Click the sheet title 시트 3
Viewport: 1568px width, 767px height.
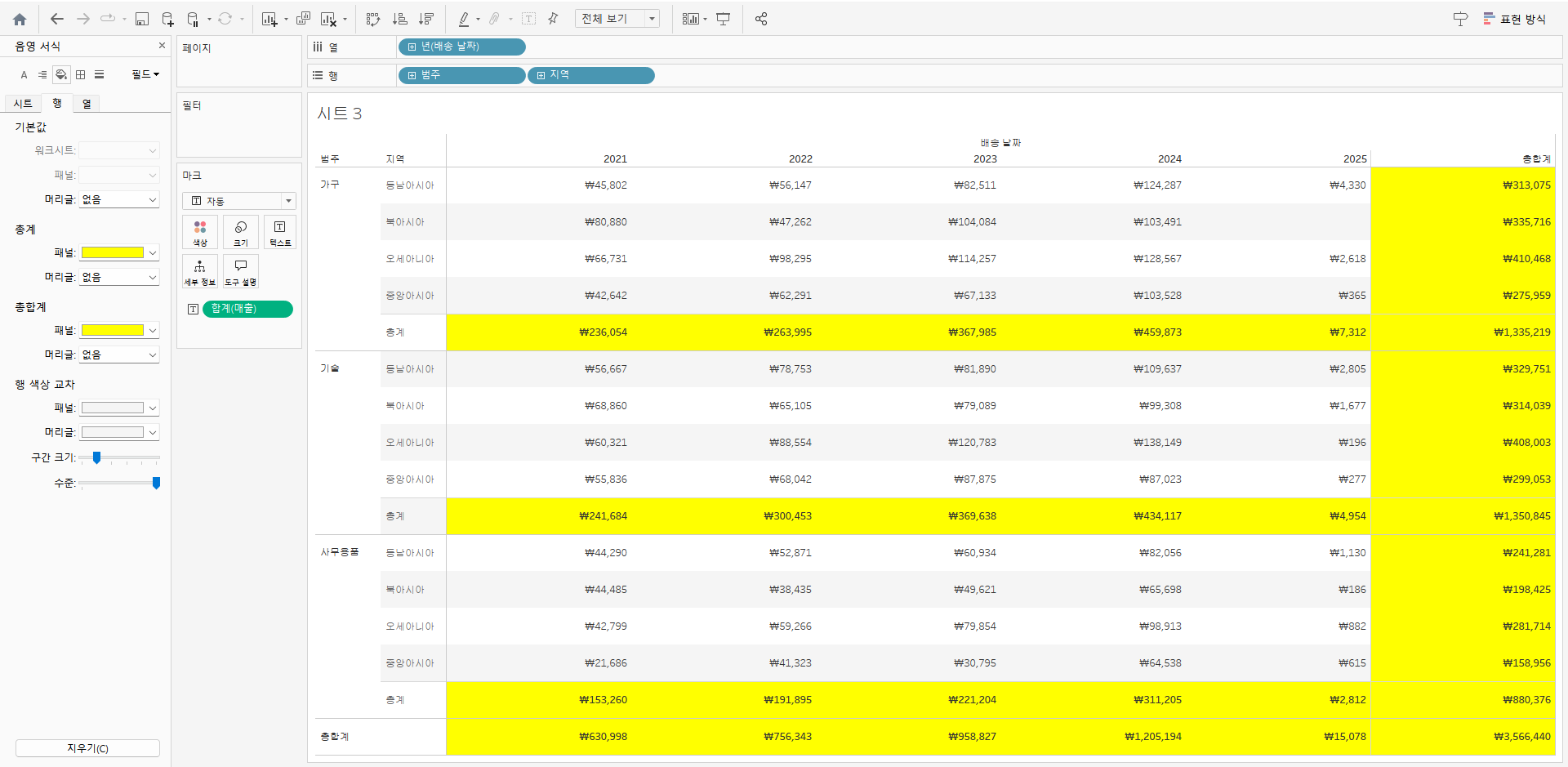(340, 114)
